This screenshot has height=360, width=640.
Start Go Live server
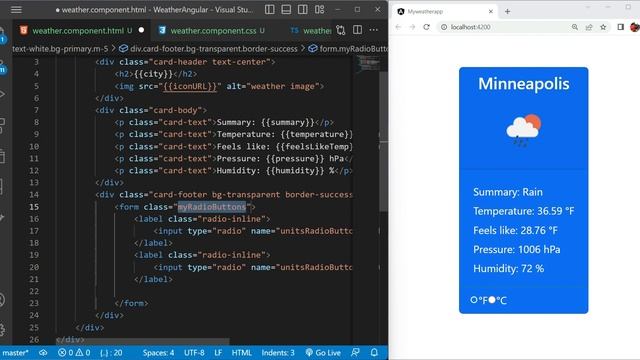coord(323,353)
